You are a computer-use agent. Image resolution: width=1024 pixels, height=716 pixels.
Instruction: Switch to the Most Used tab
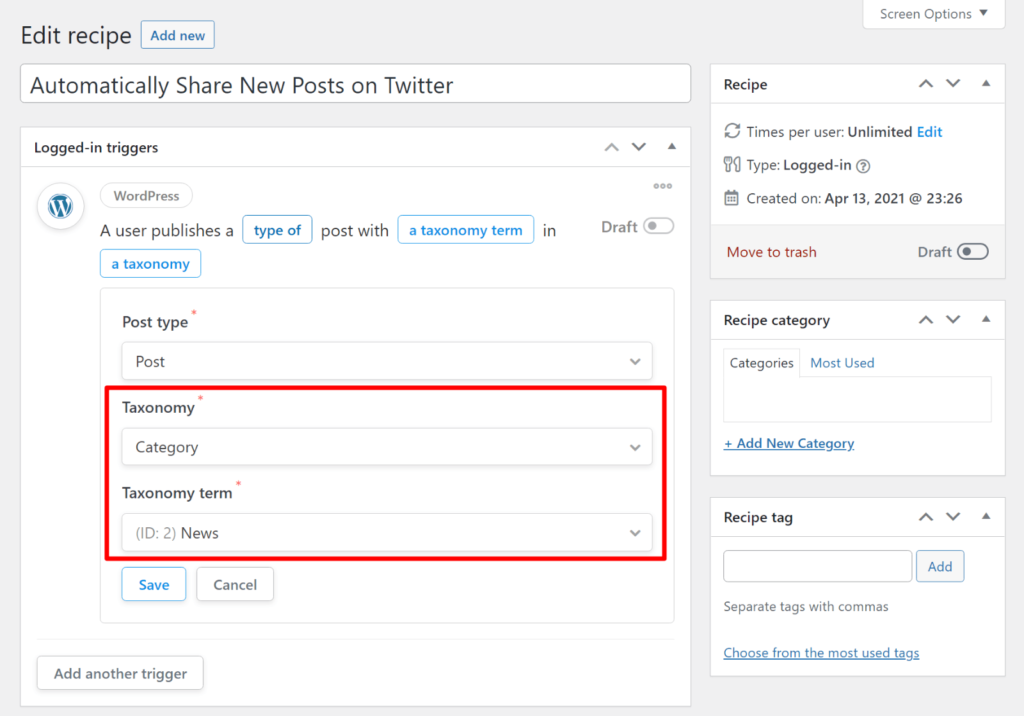[x=842, y=363]
